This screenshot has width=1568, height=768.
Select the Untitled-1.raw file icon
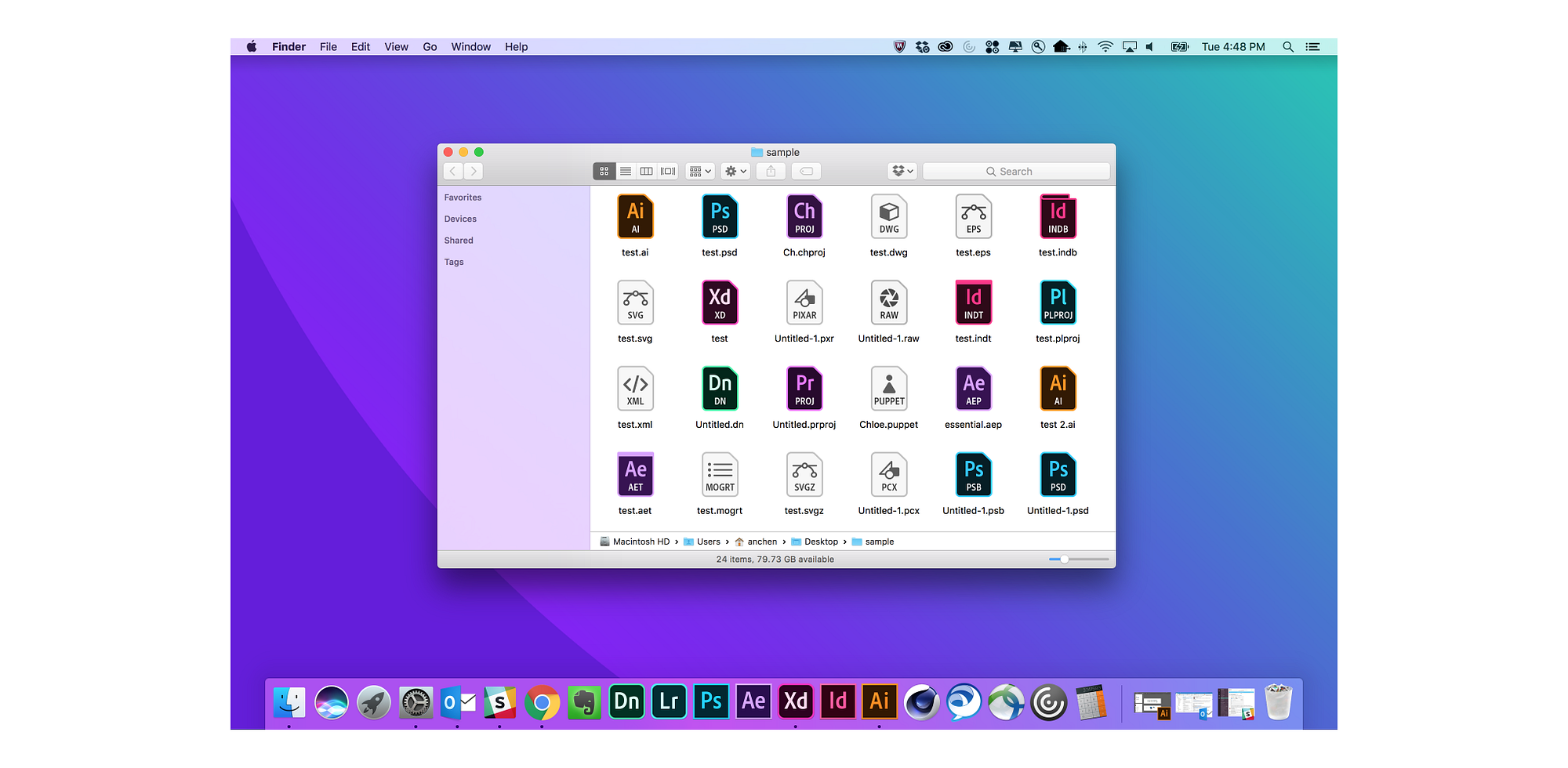click(x=889, y=302)
